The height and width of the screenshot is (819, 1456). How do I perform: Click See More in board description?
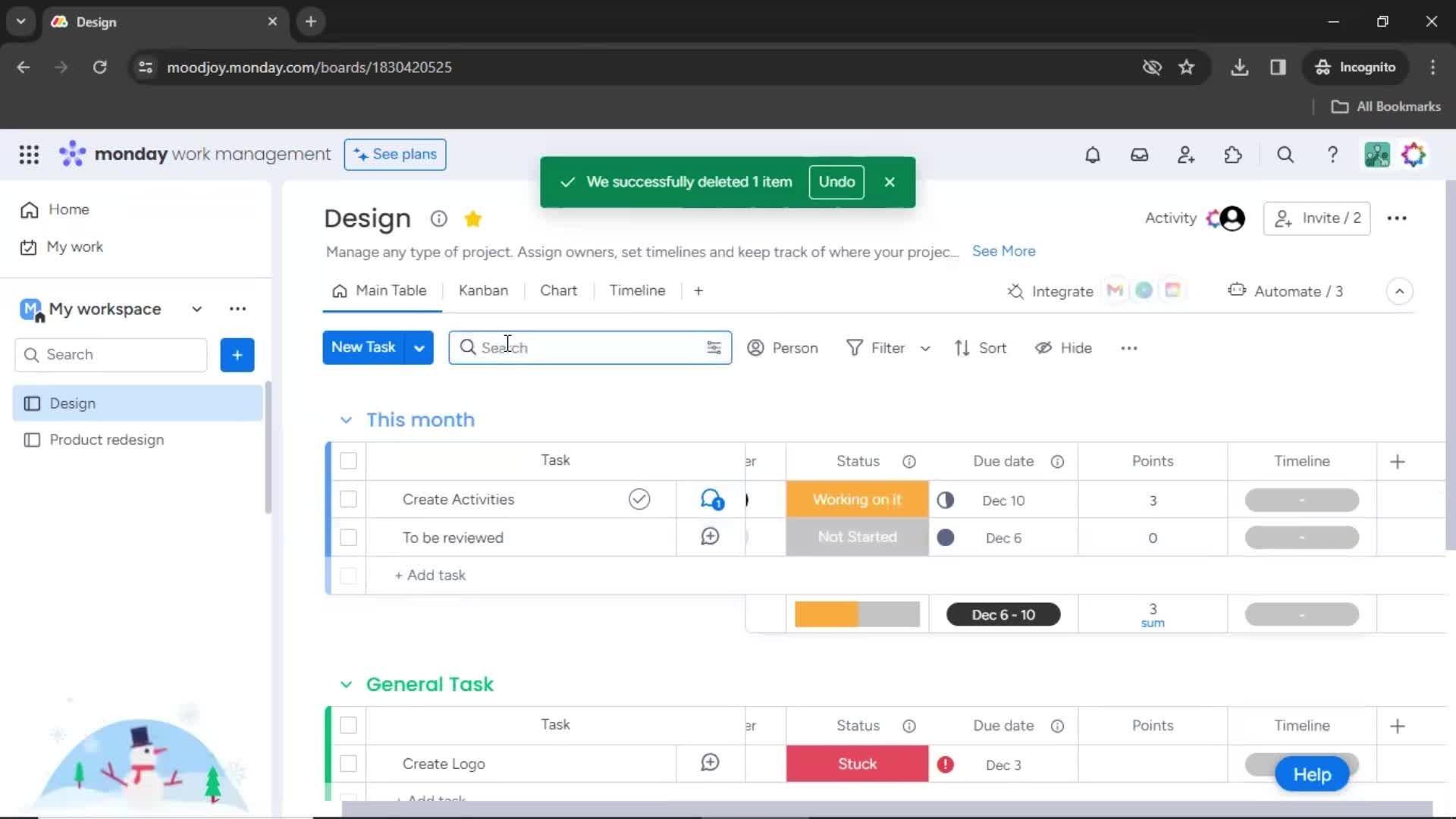[1003, 251]
